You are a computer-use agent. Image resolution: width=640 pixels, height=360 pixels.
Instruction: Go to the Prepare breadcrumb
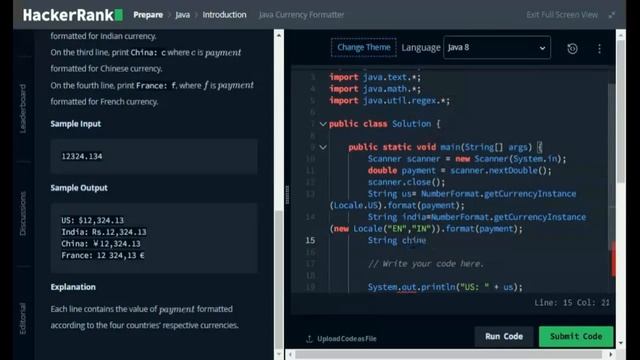[148, 15]
